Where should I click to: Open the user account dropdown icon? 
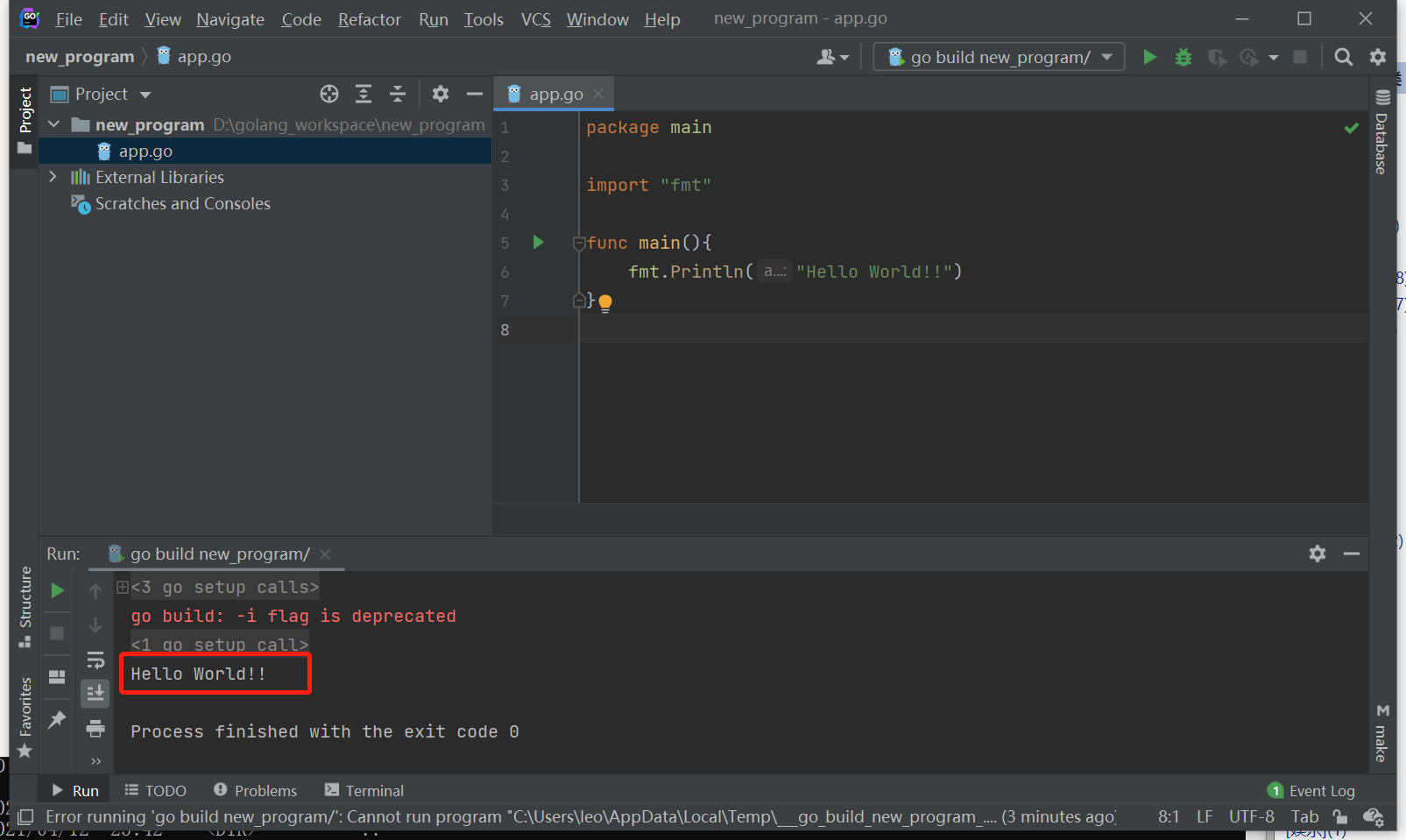pyautogui.click(x=833, y=57)
